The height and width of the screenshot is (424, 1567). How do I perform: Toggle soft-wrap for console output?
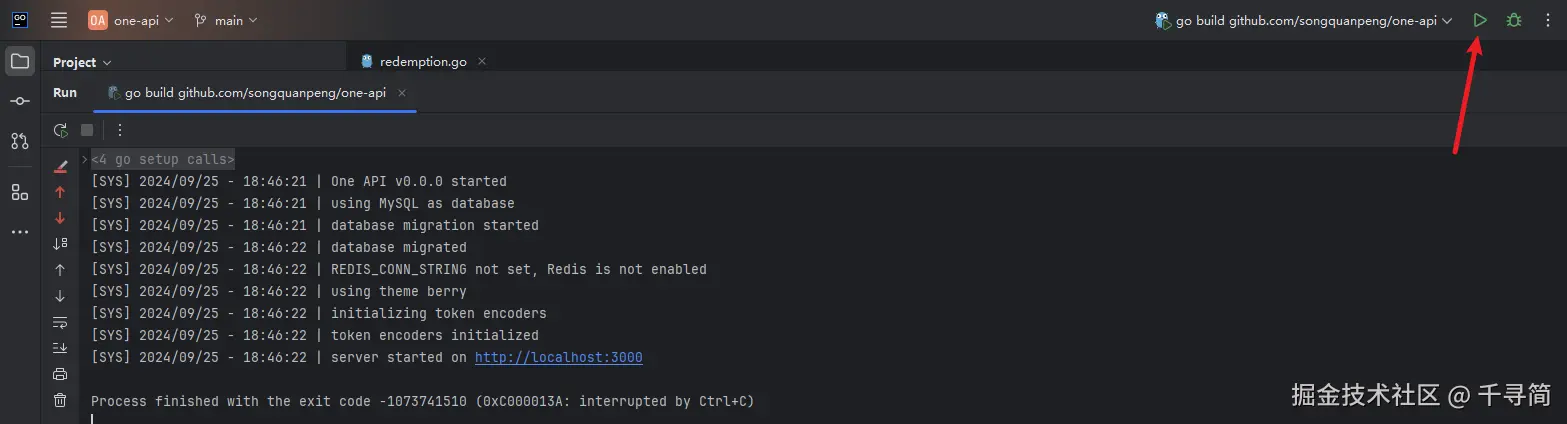(60, 322)
